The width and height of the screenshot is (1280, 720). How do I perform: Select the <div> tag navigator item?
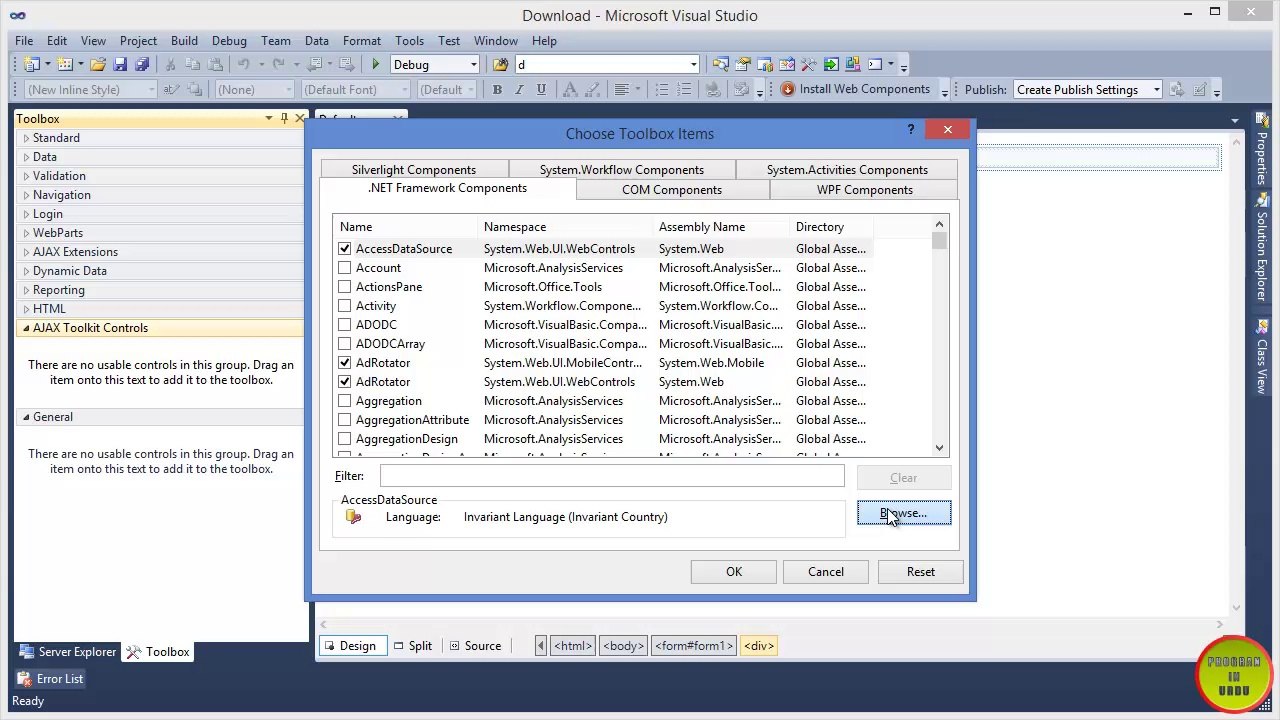click(x=758, y=646)
